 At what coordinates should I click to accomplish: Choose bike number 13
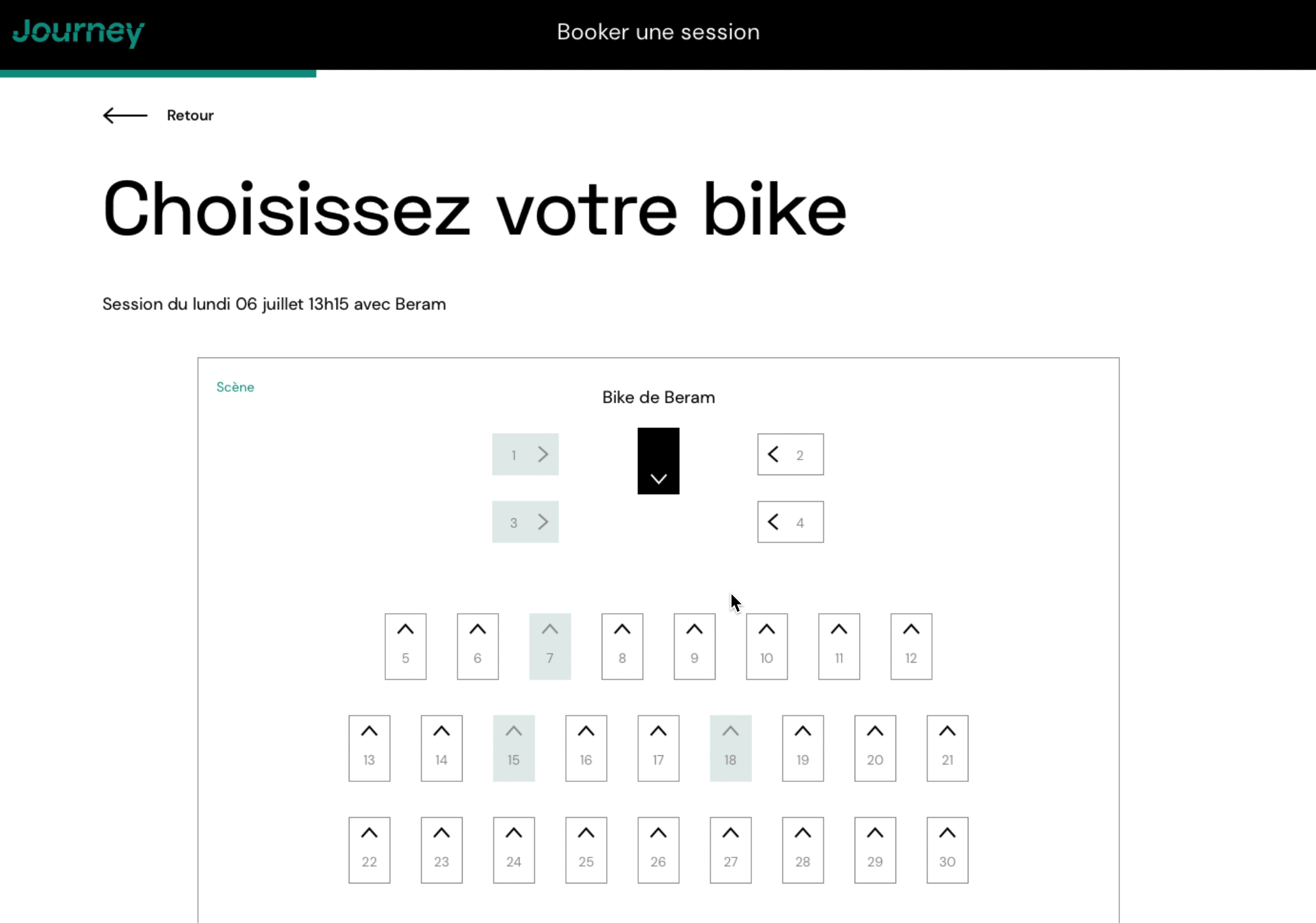pyautogui.click(x=369, y=749)
